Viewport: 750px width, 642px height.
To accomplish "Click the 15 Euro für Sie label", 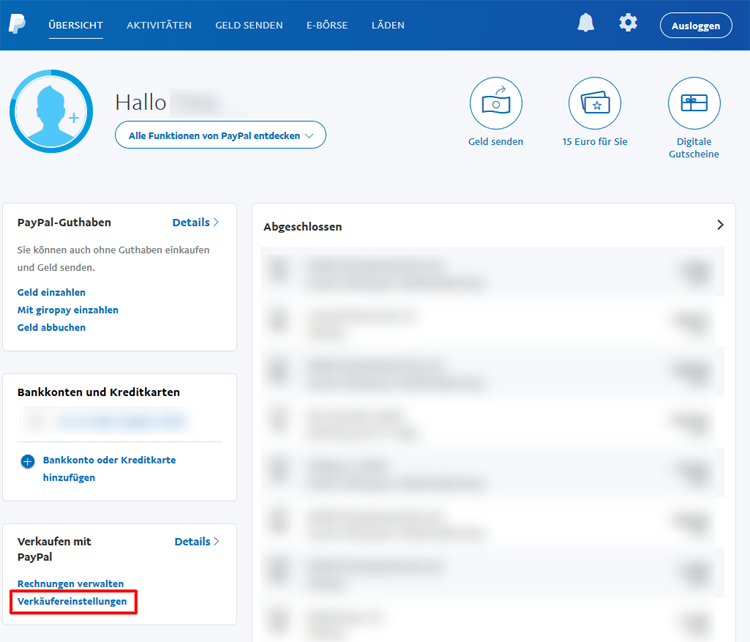I will click(x=595, y=142).
